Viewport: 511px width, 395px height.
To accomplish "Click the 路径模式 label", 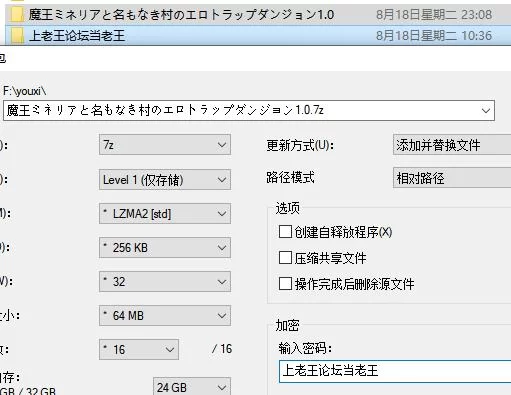I will click(x=290, y=177).
